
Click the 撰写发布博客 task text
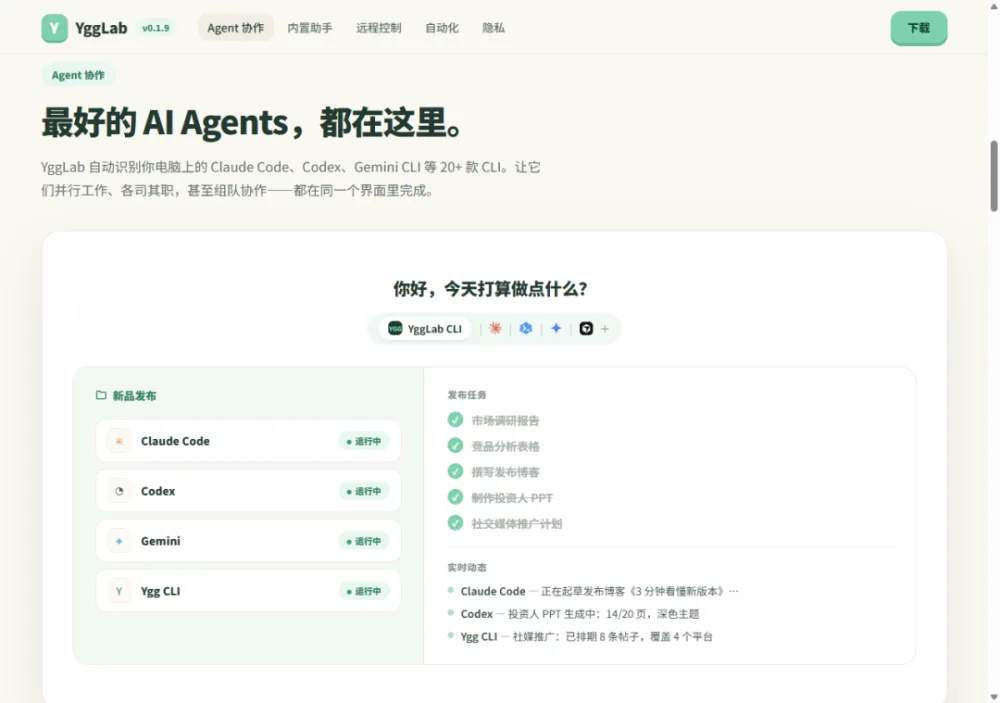(x=505, y=472)
